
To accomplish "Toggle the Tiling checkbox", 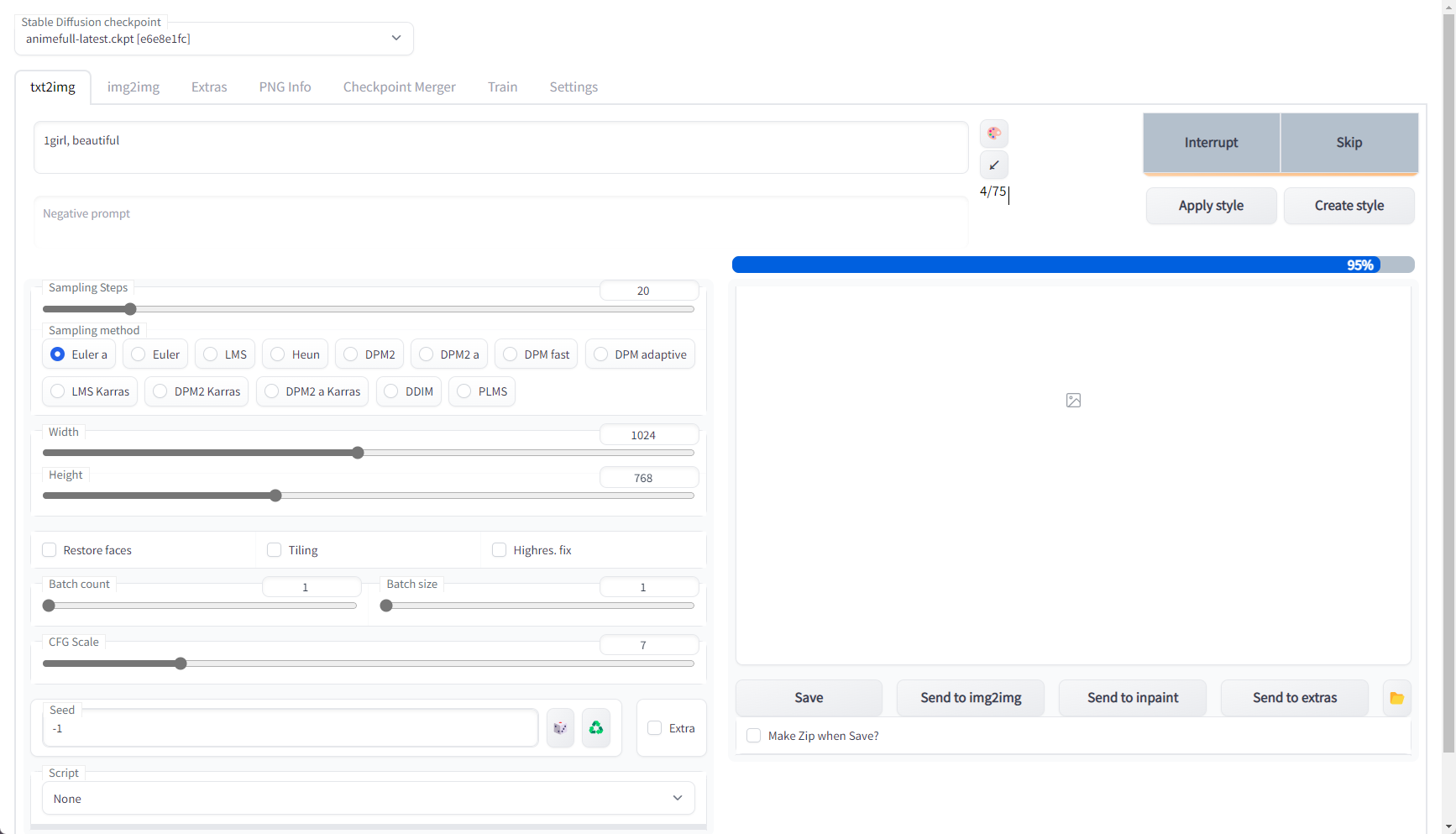I will click(x=274, y=550).
